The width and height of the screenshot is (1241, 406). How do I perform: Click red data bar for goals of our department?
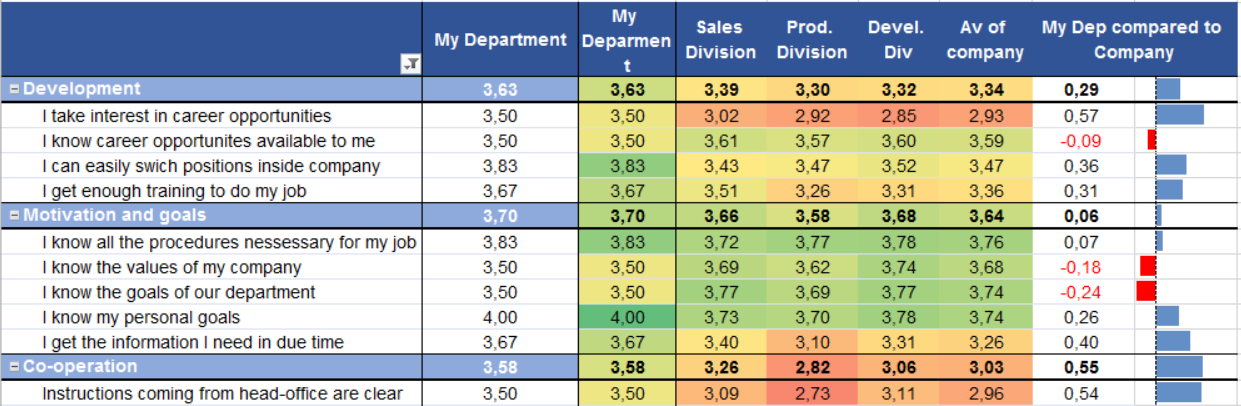[1146, 292]
